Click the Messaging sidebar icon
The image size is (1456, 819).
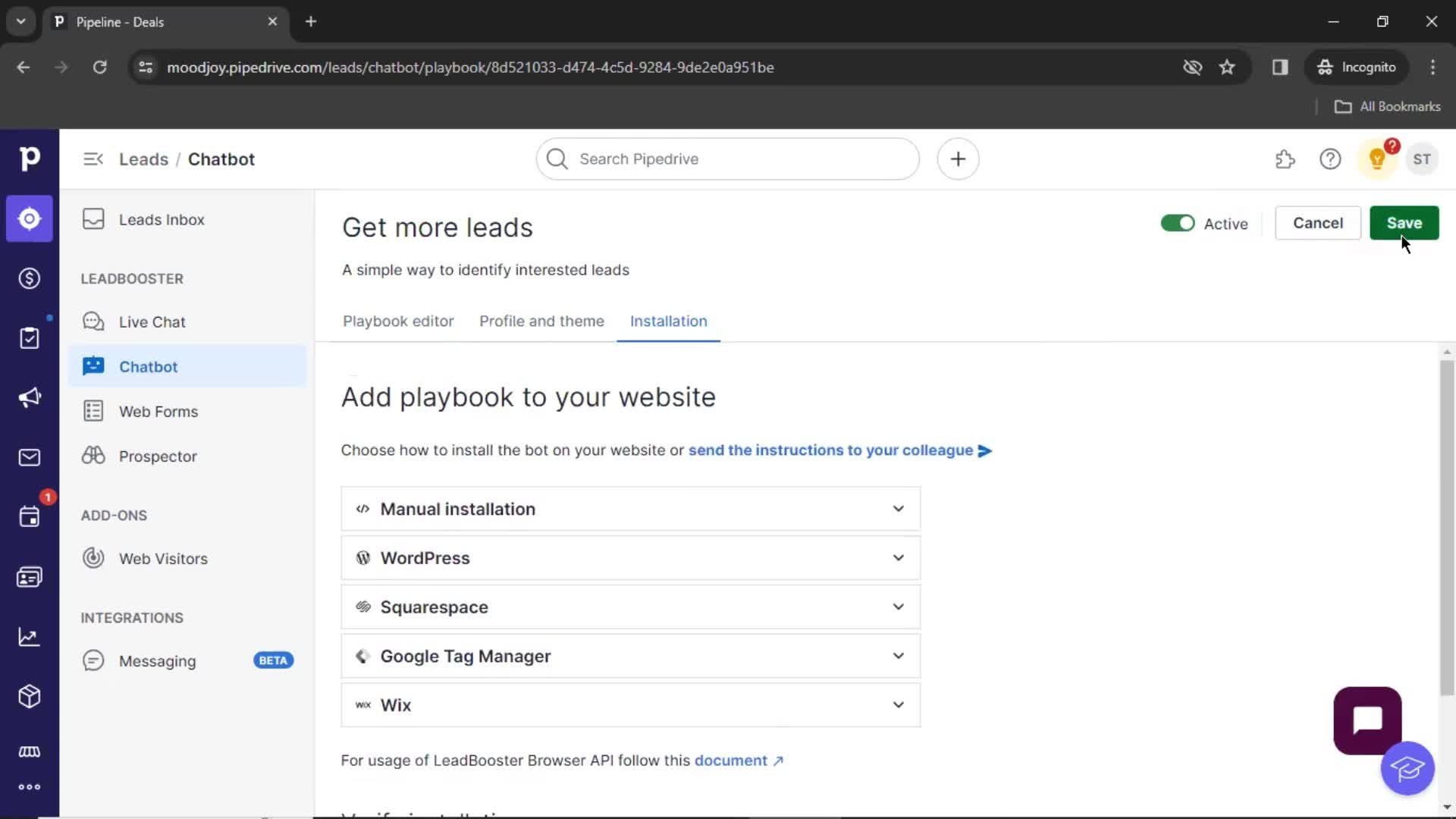pyautogui.click(x=93, y=660)
